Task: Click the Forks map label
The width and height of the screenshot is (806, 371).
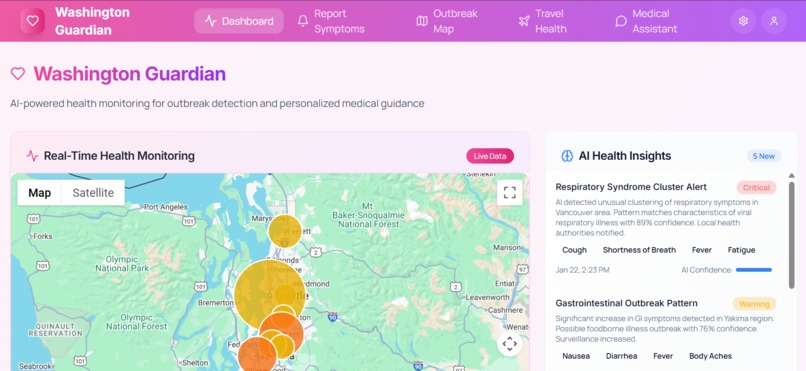Action: 42,237
